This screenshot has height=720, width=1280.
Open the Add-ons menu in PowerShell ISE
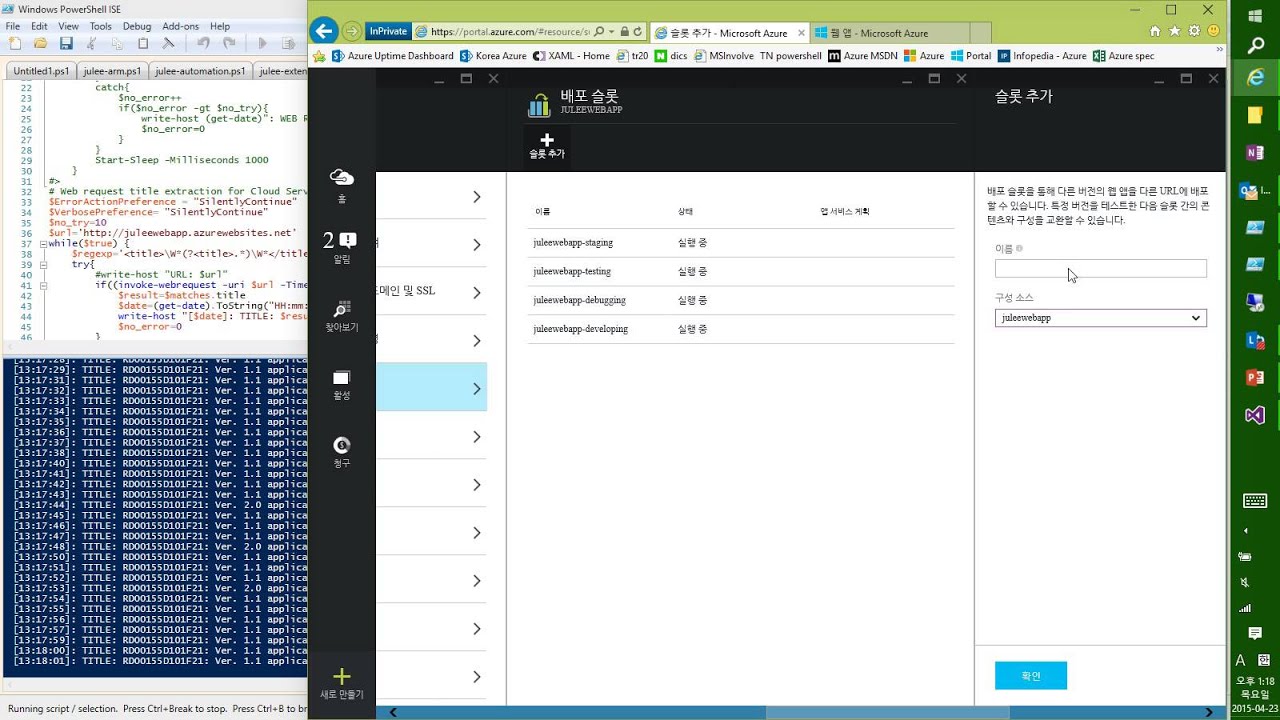(181, 26)
